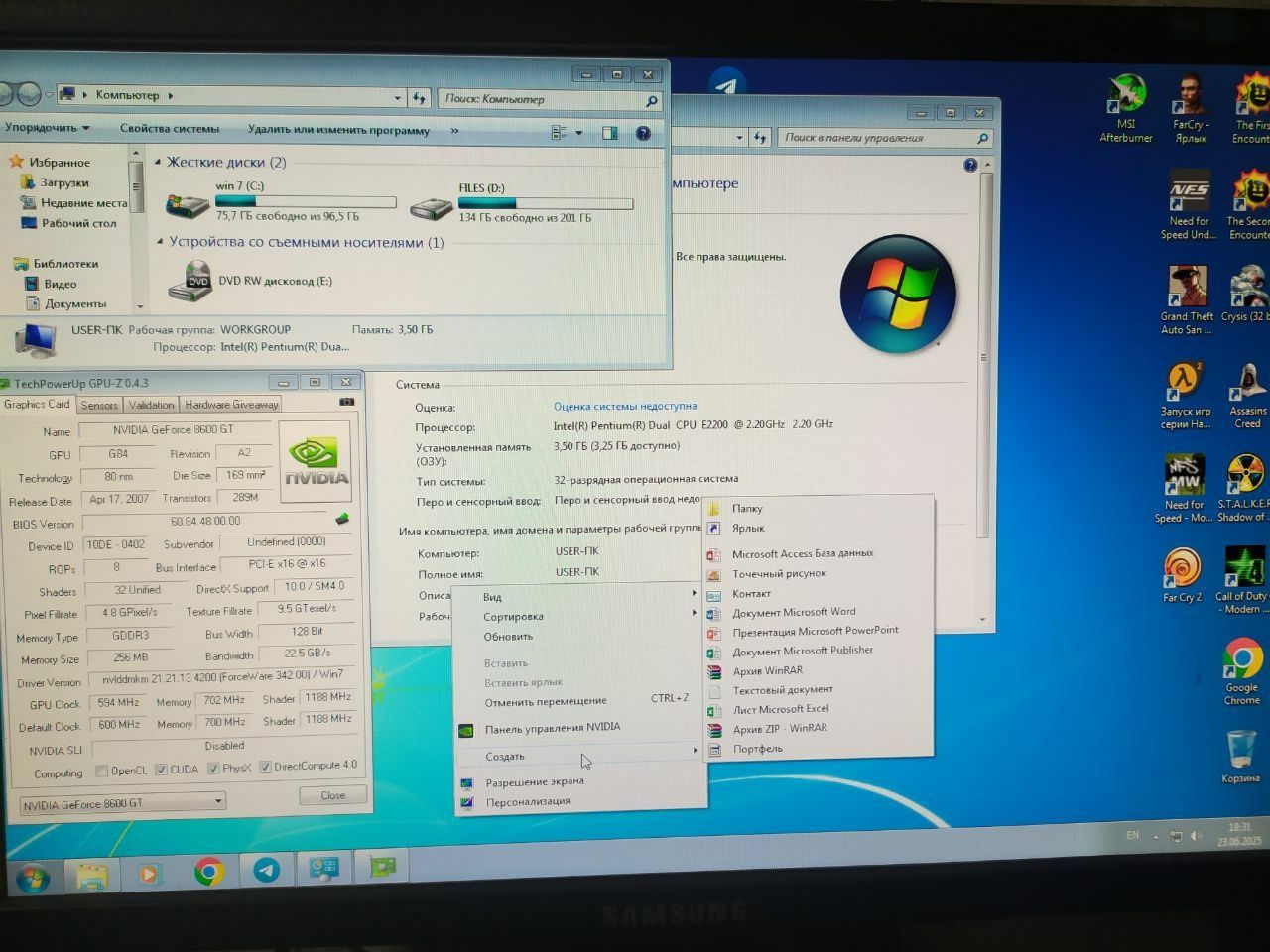The image size is (1270, 952).
Task: Click the Close button in GPU-Z
Action: coord(333,795)
